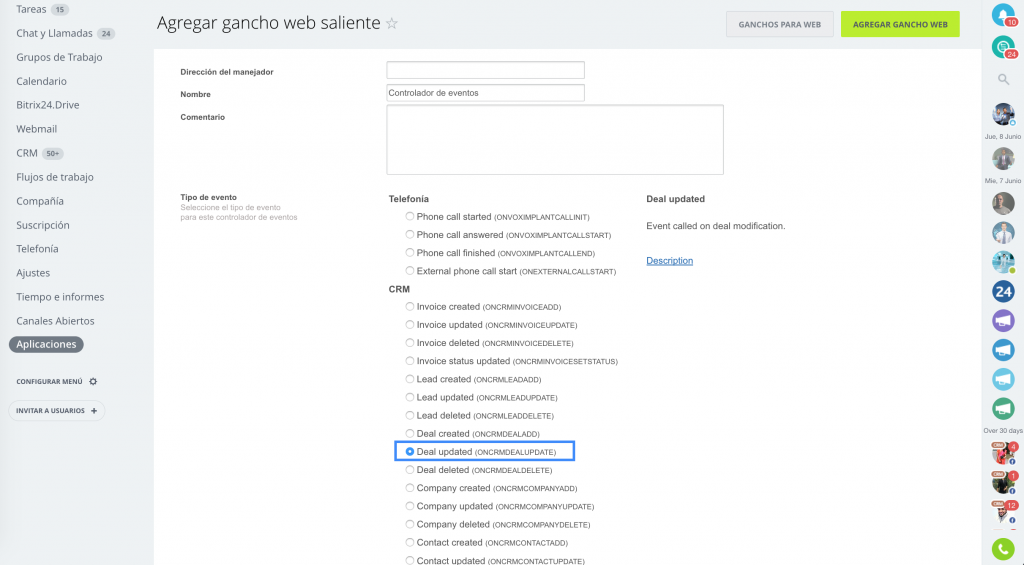
Task: Go to Telefonía menu item
Action: (37, 249)
